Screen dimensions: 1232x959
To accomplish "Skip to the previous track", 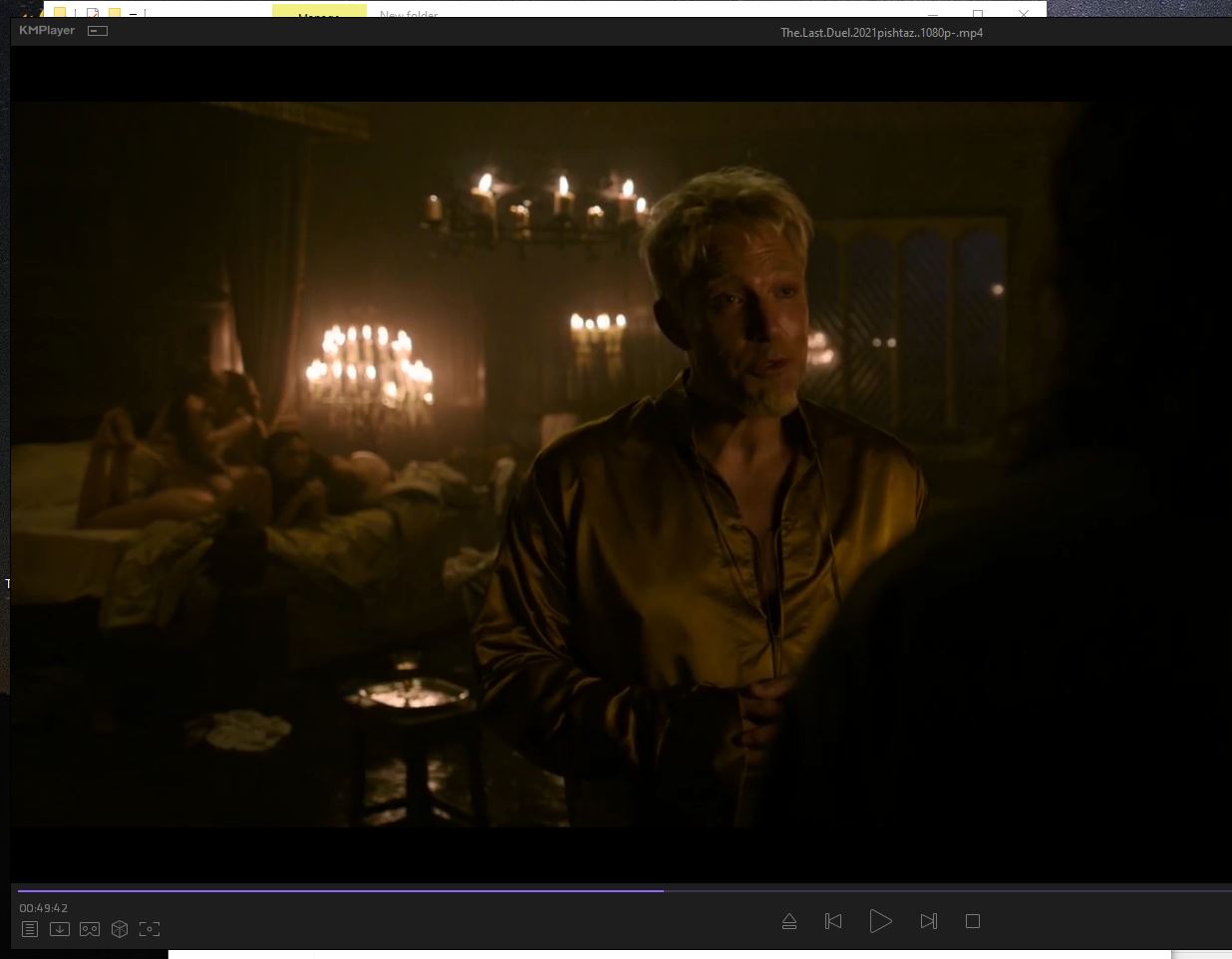I will point(833,921).
